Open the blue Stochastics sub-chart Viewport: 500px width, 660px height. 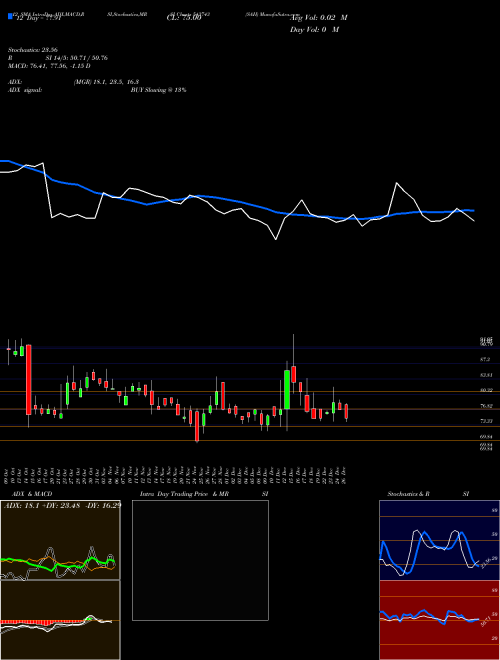(439, 540)
